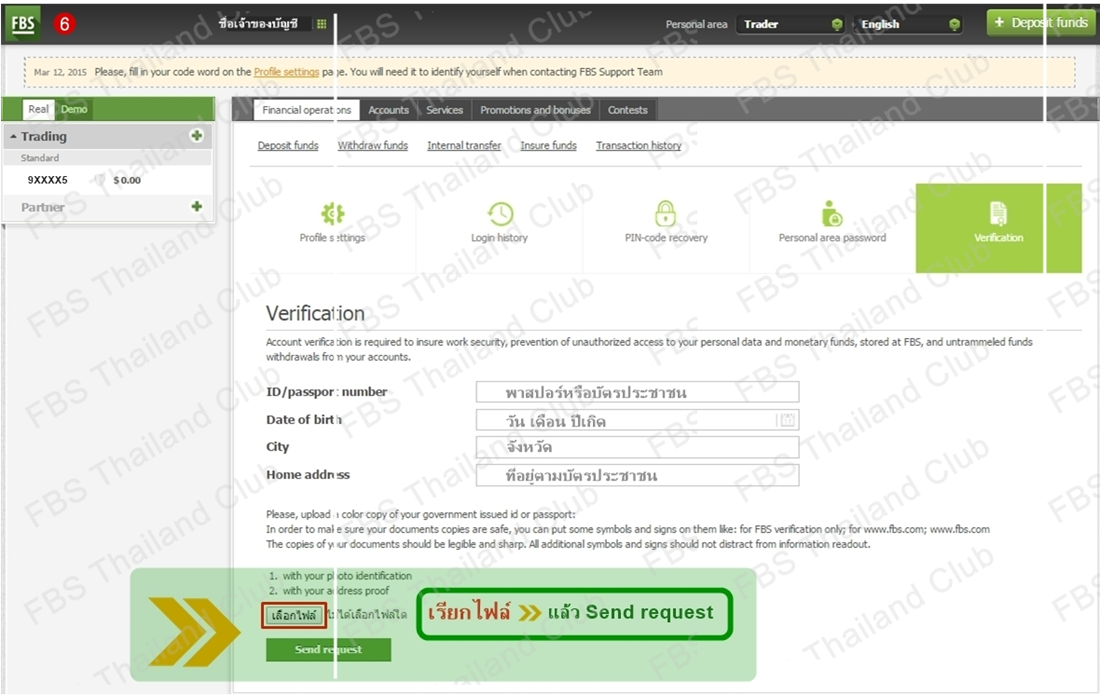Image resolution: width=1100 pixels, height=695 pixels.
Task: Go to Deposit funds submenu link
Action: coord(288,145)
